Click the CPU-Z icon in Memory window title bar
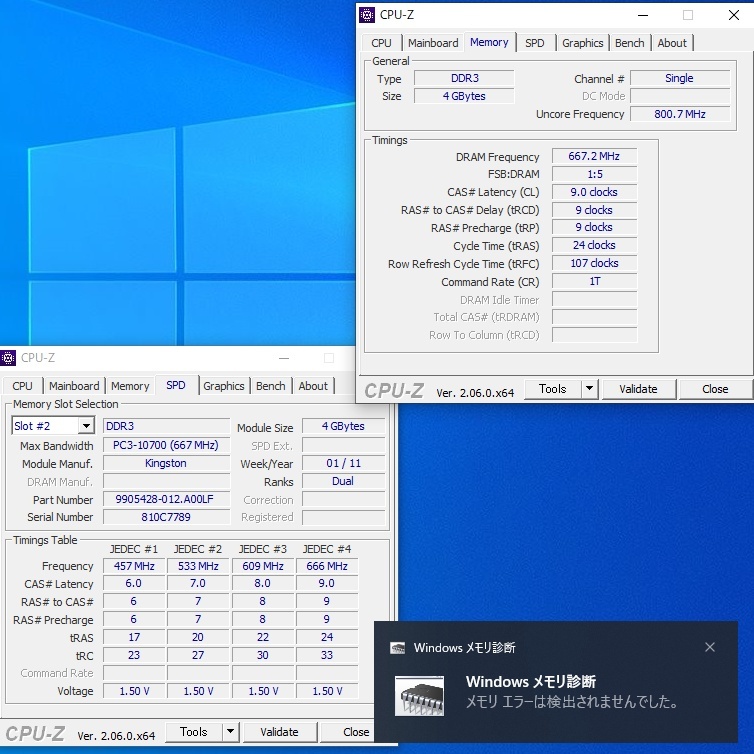The height and width of the screenshot is (754, 754). tap(368, 15)
